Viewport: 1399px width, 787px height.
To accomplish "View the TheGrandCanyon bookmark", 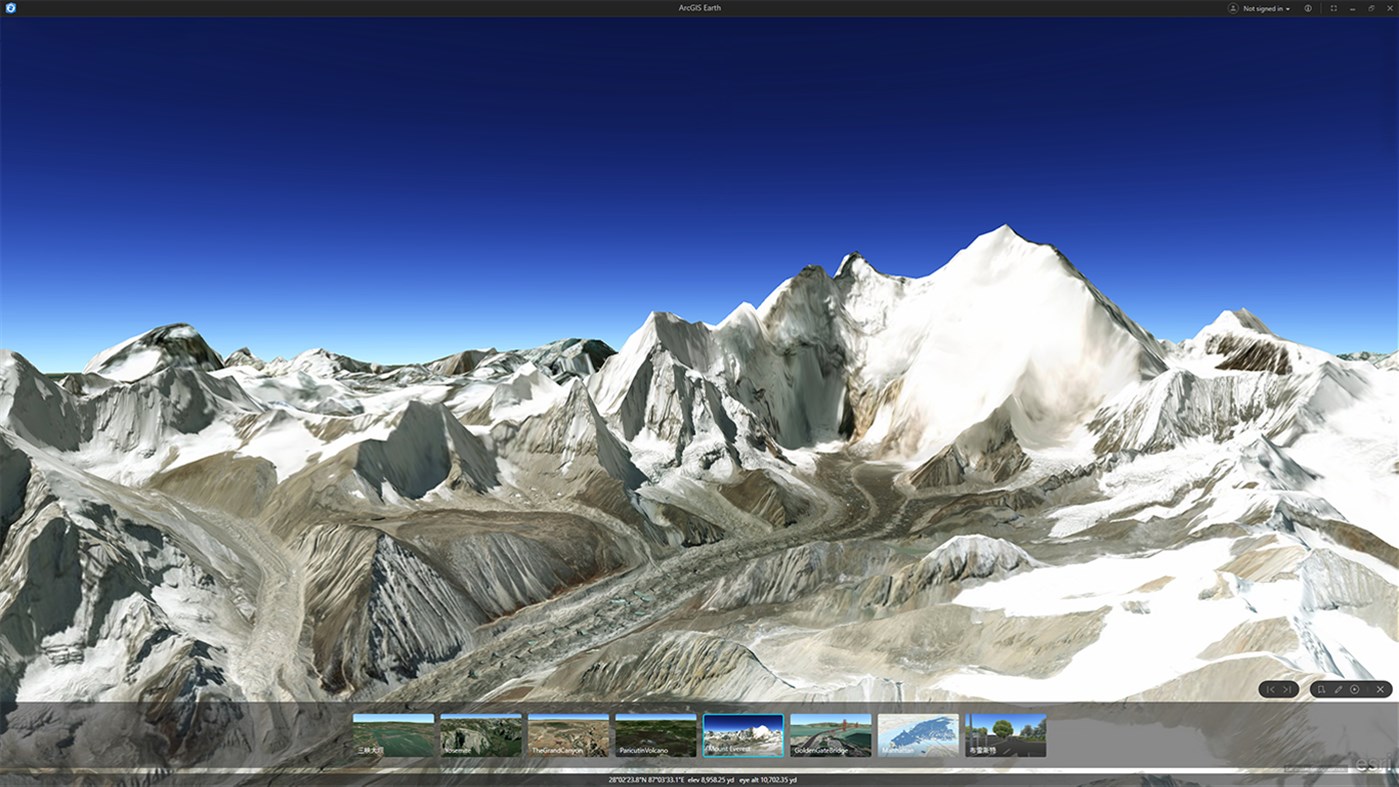I will tap(568, 734).
